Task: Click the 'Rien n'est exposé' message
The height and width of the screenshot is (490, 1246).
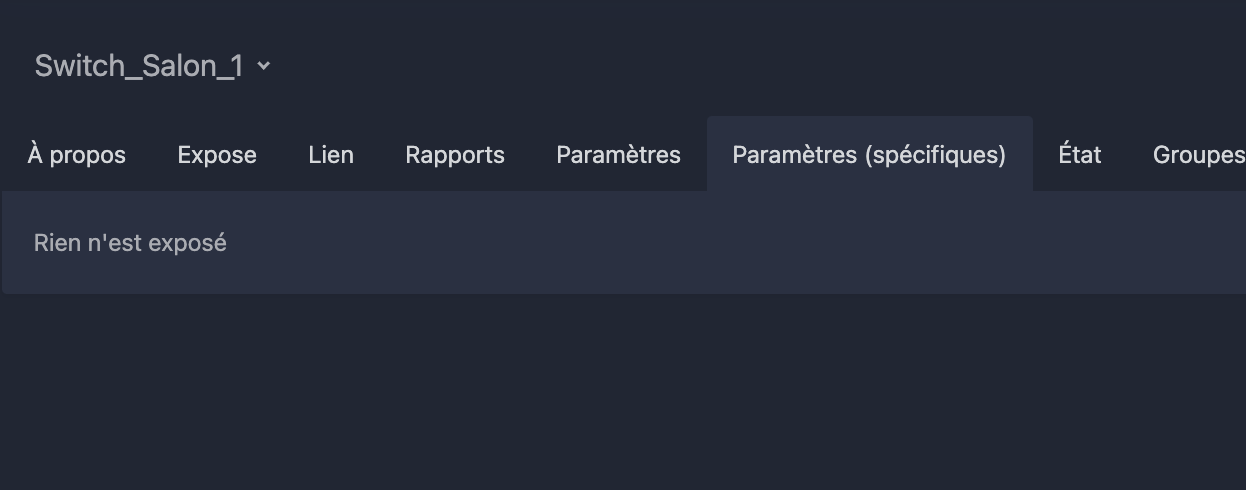Action: pyautogui.click(x=130, y=243)
